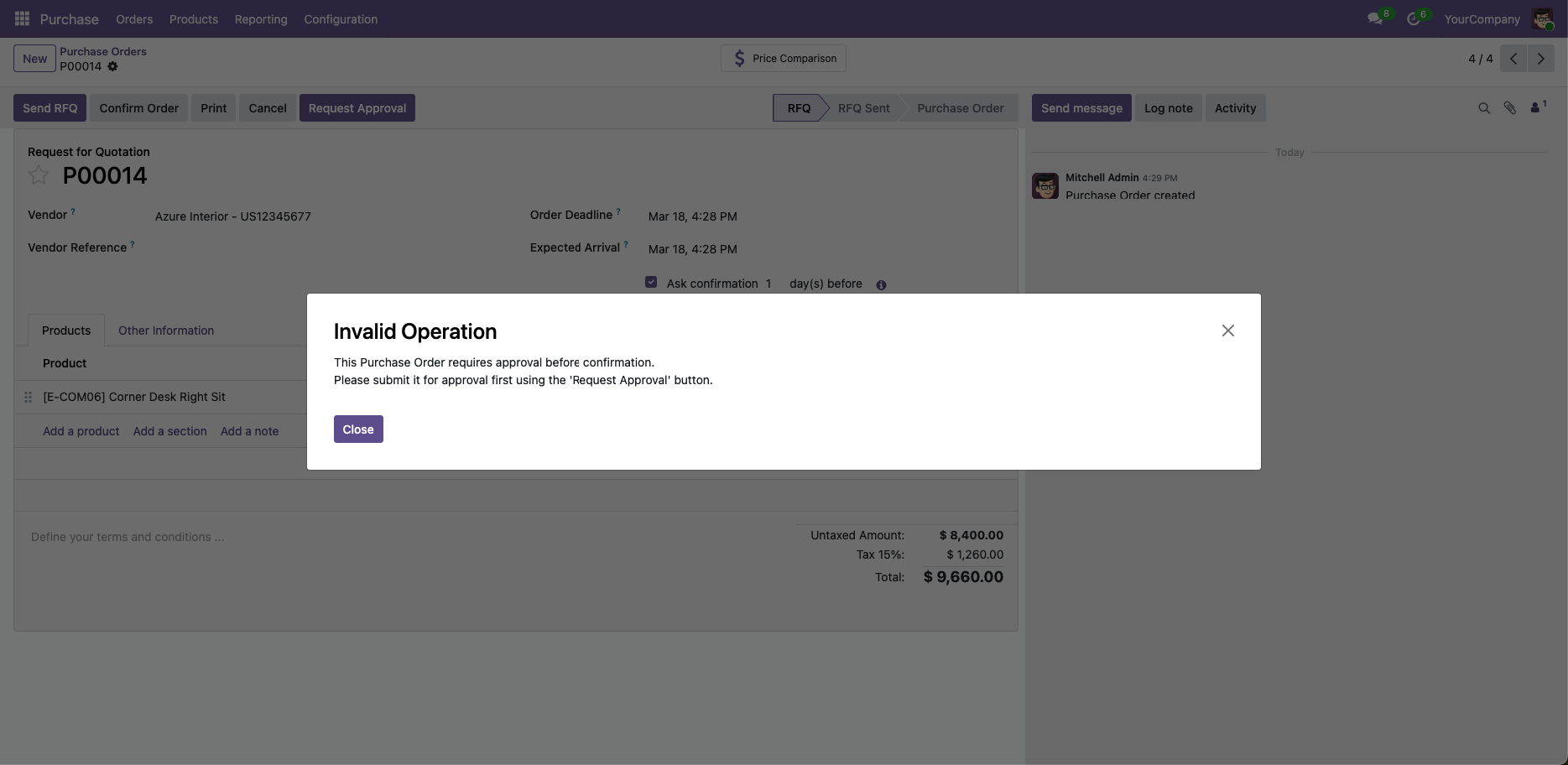The image size is (1568, 765).
Task: Open the conversations chat icon in navbar
Action: coord(1374,18)
